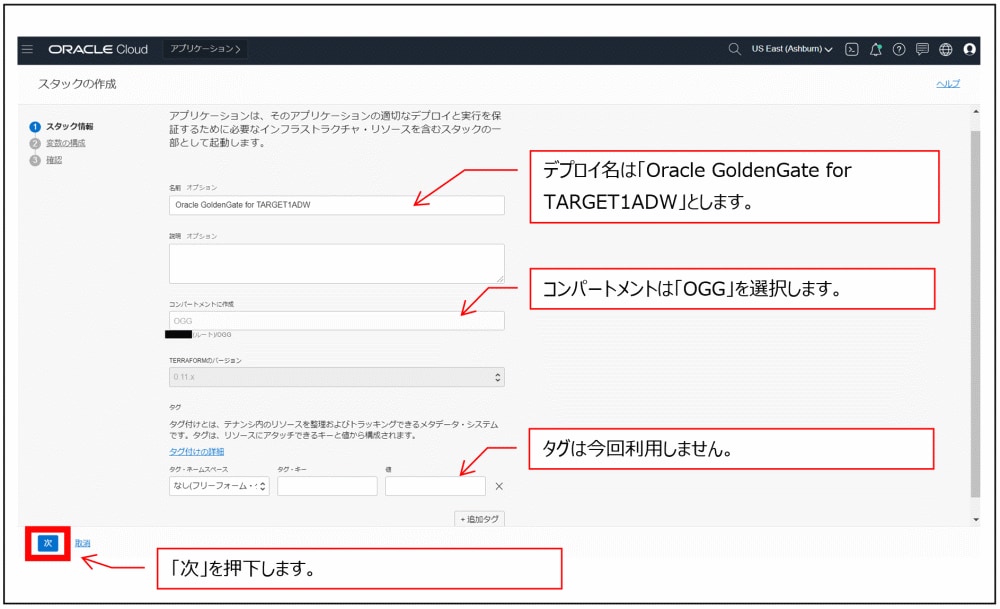Click the tag 値 input field

[435, 486]
